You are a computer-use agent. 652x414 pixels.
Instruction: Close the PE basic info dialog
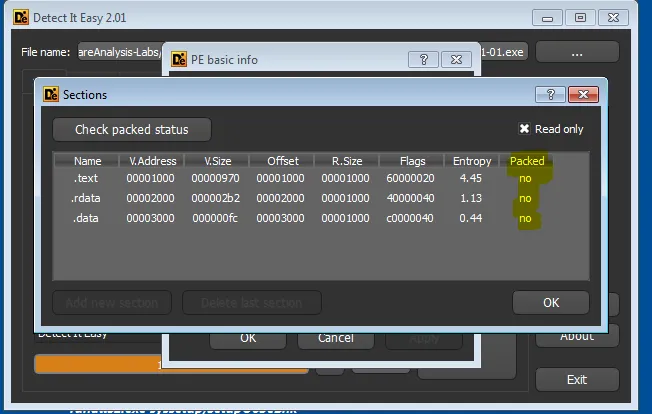456,59
